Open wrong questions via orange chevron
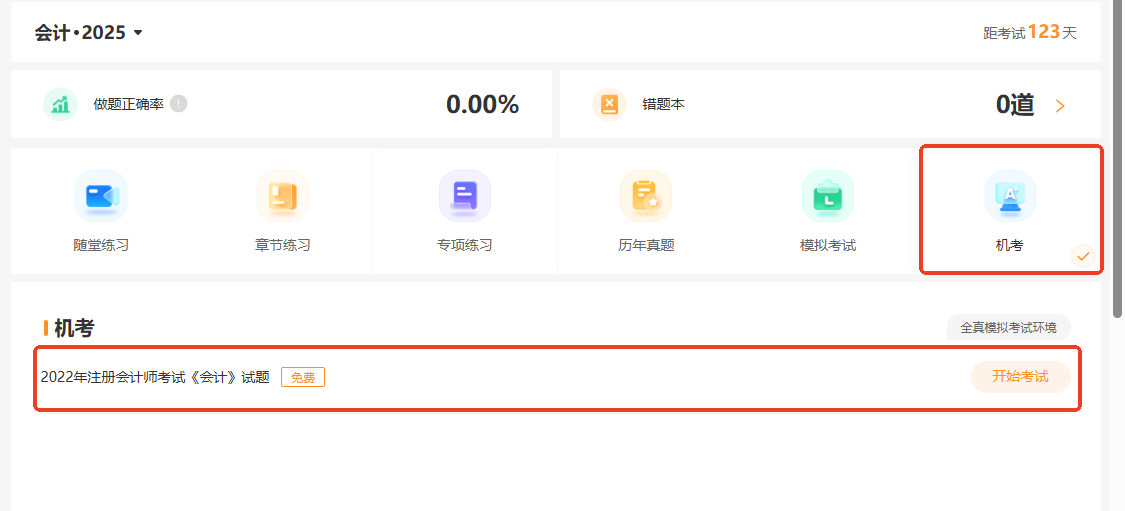 (x=1060, y=106)
